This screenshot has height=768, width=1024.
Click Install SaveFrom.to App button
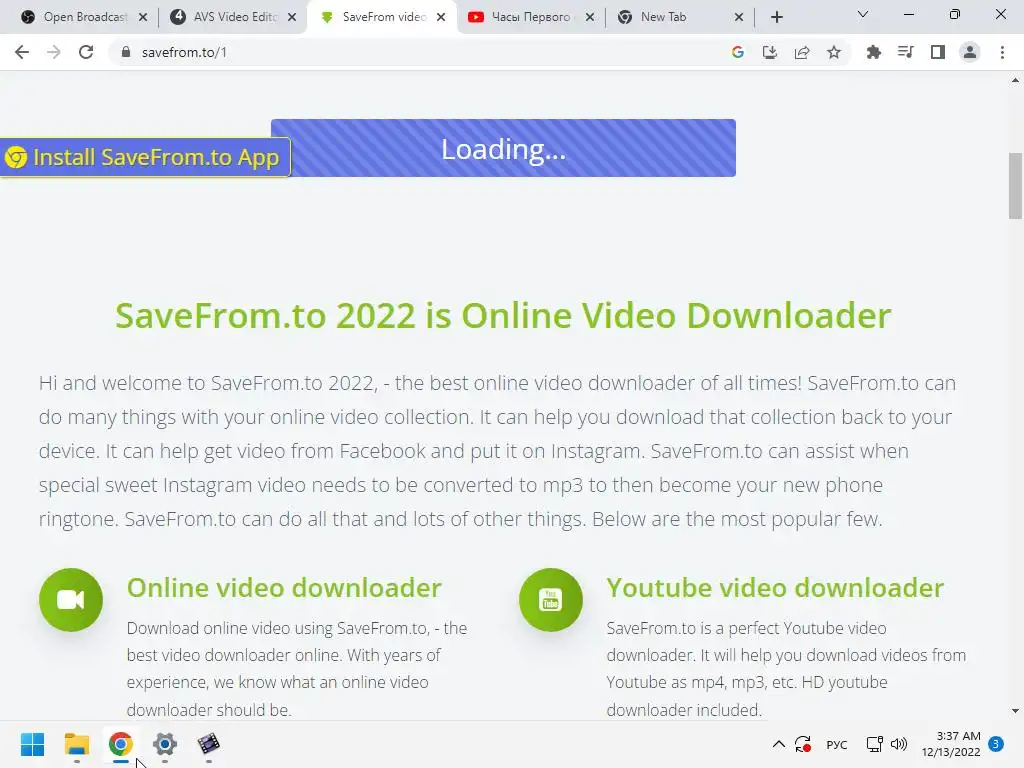(x=145, y=157)
